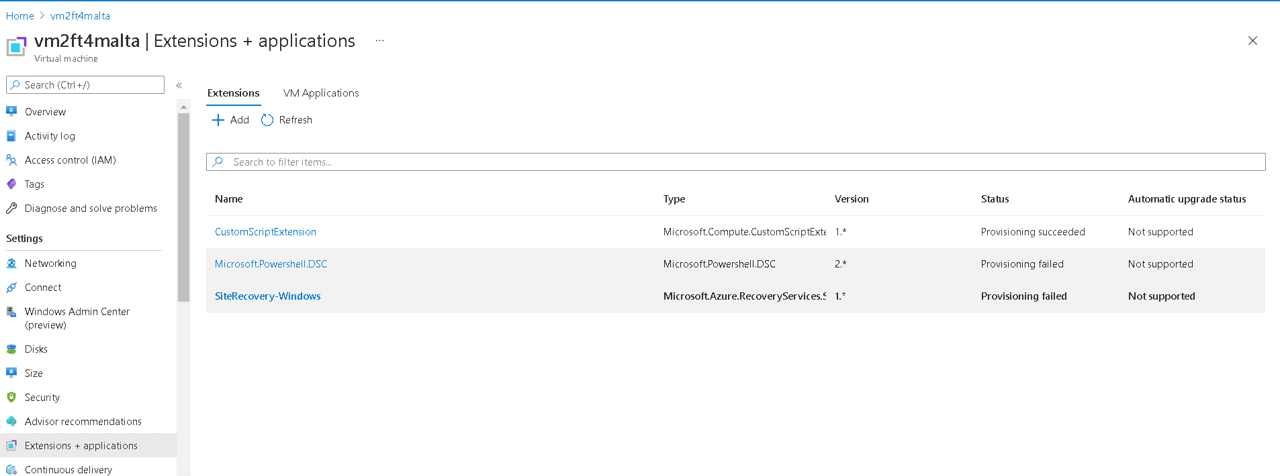
Task: Close the Extensions + applications blade
Action: (1252, 41)
